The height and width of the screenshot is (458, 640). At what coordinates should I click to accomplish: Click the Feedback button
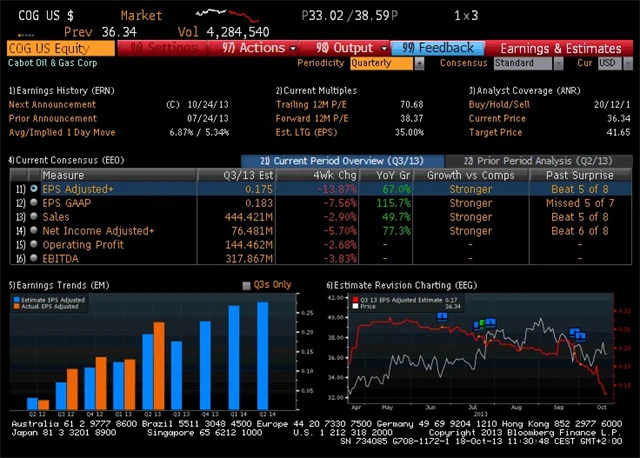point(438,48)
